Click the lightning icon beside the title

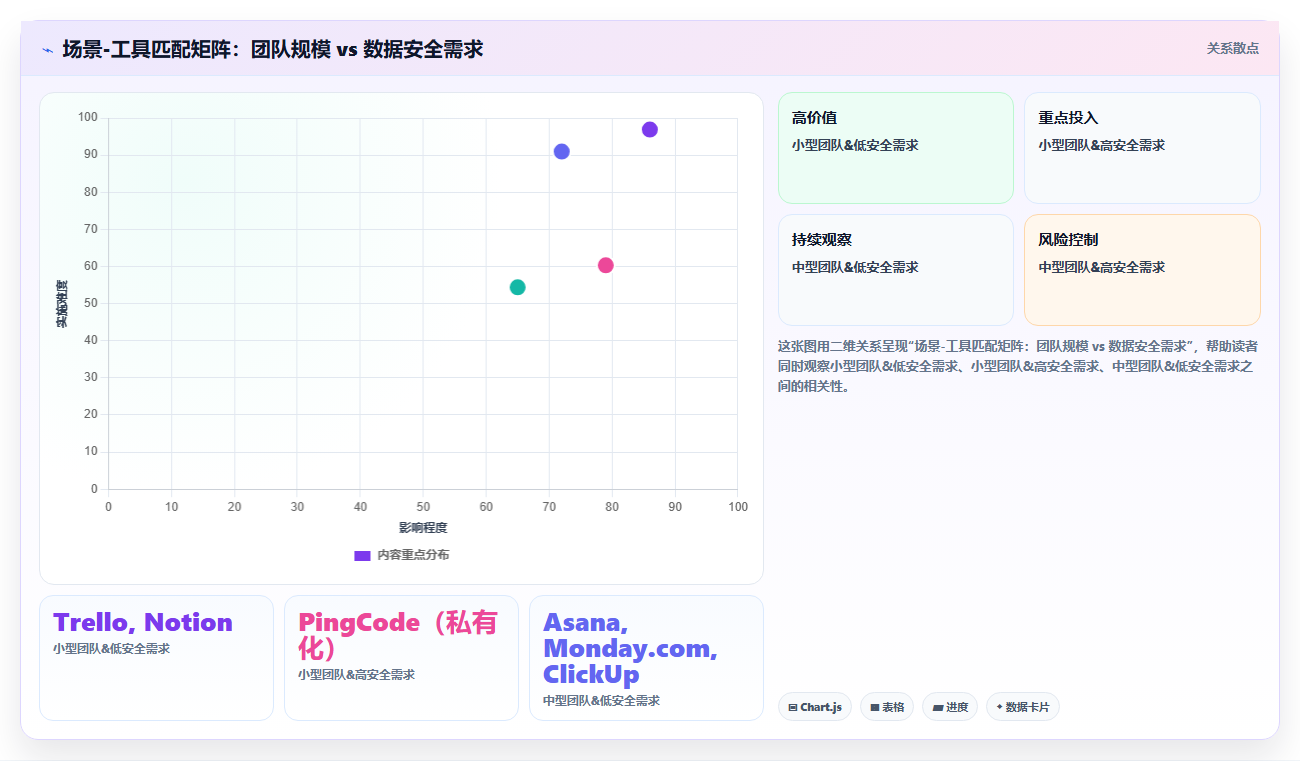tap(47, 49)
